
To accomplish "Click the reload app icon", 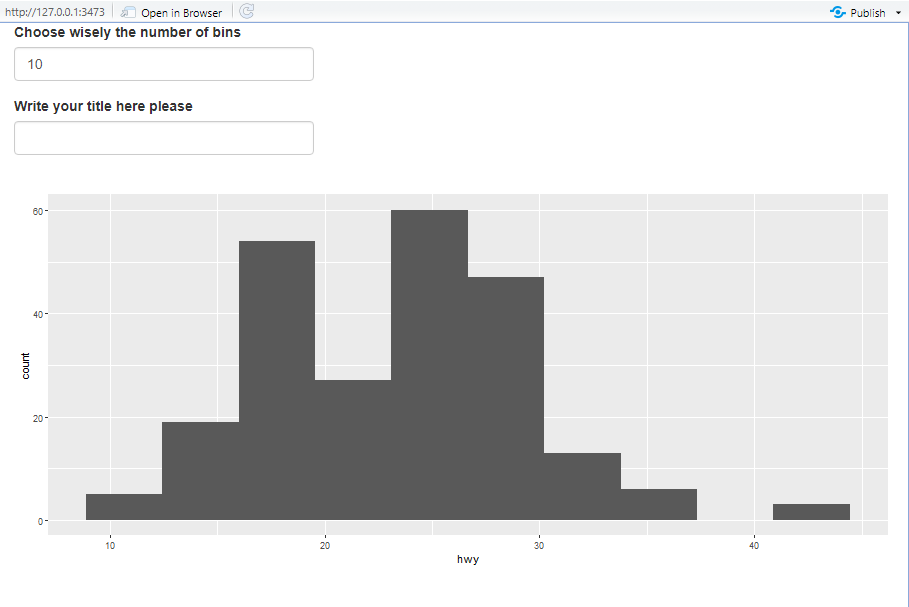I will (x=246, y=12).
